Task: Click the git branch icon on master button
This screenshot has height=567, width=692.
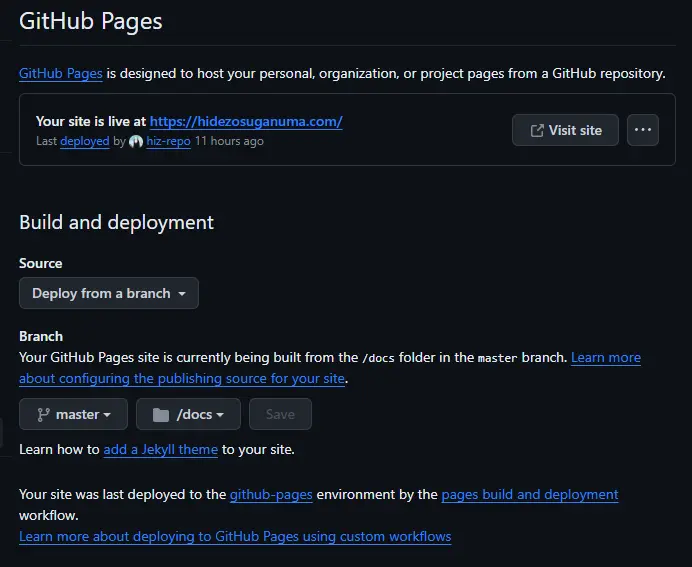Action: [43, 414]
